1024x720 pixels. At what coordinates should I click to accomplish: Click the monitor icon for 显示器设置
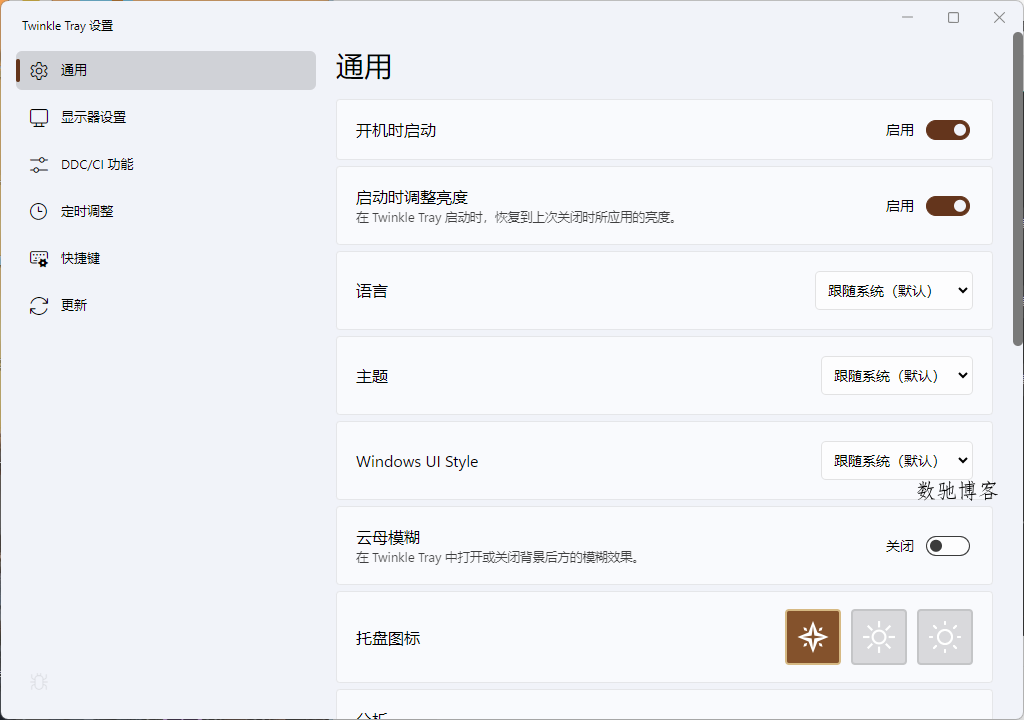39,118
